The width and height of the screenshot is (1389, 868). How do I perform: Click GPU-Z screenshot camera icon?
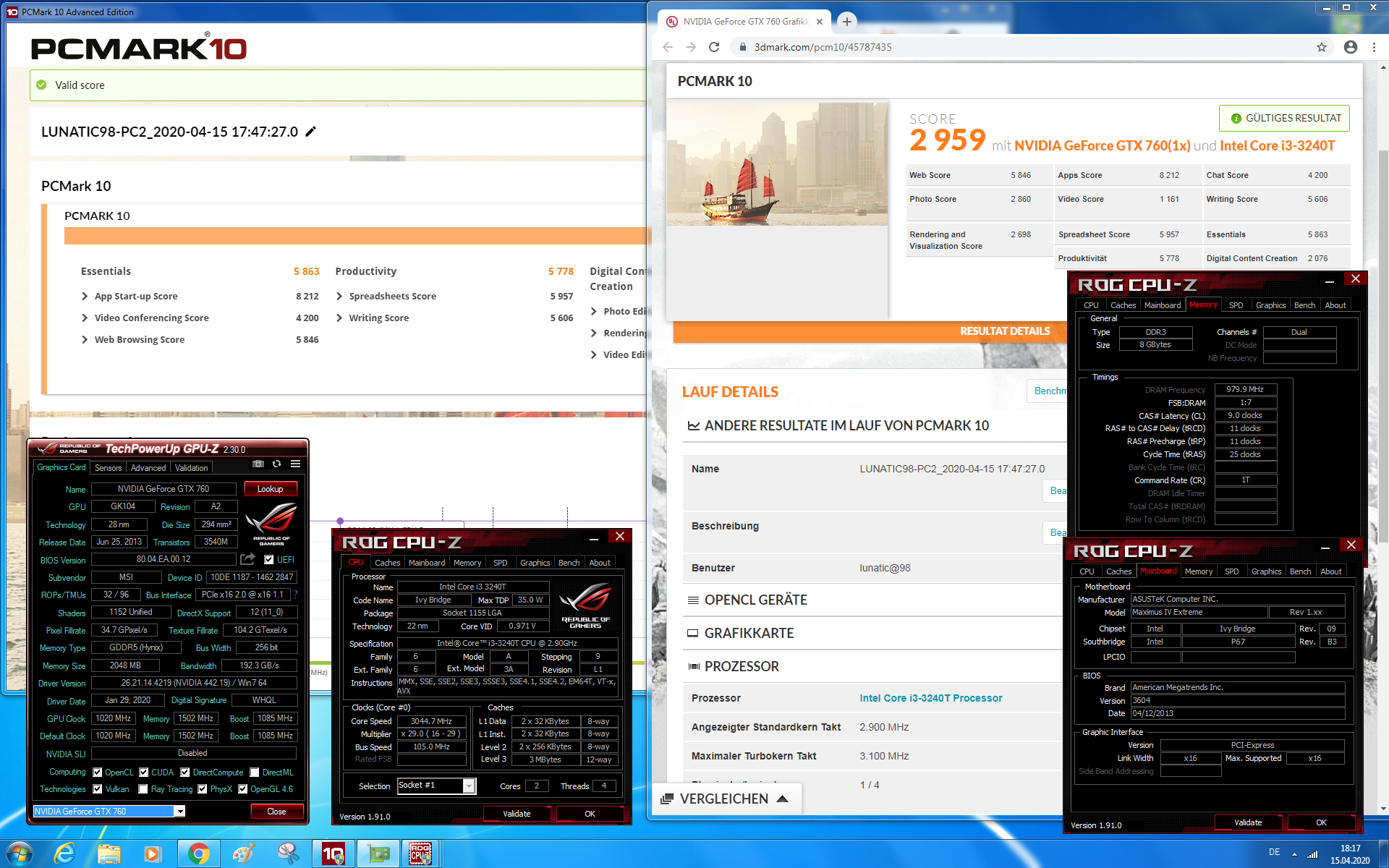click(x=258, y=464)
